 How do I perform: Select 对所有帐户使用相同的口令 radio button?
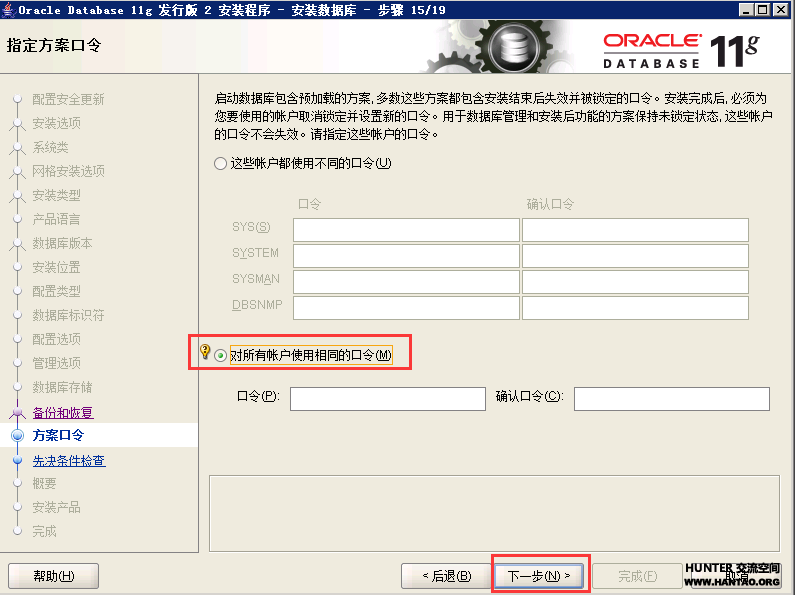pyautogui.click(x=220, y=355)
